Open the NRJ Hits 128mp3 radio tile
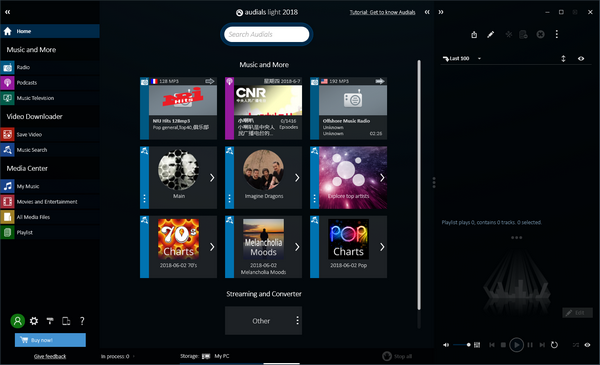Viewport: 600px width, 365px height. (x=178, y=108)
